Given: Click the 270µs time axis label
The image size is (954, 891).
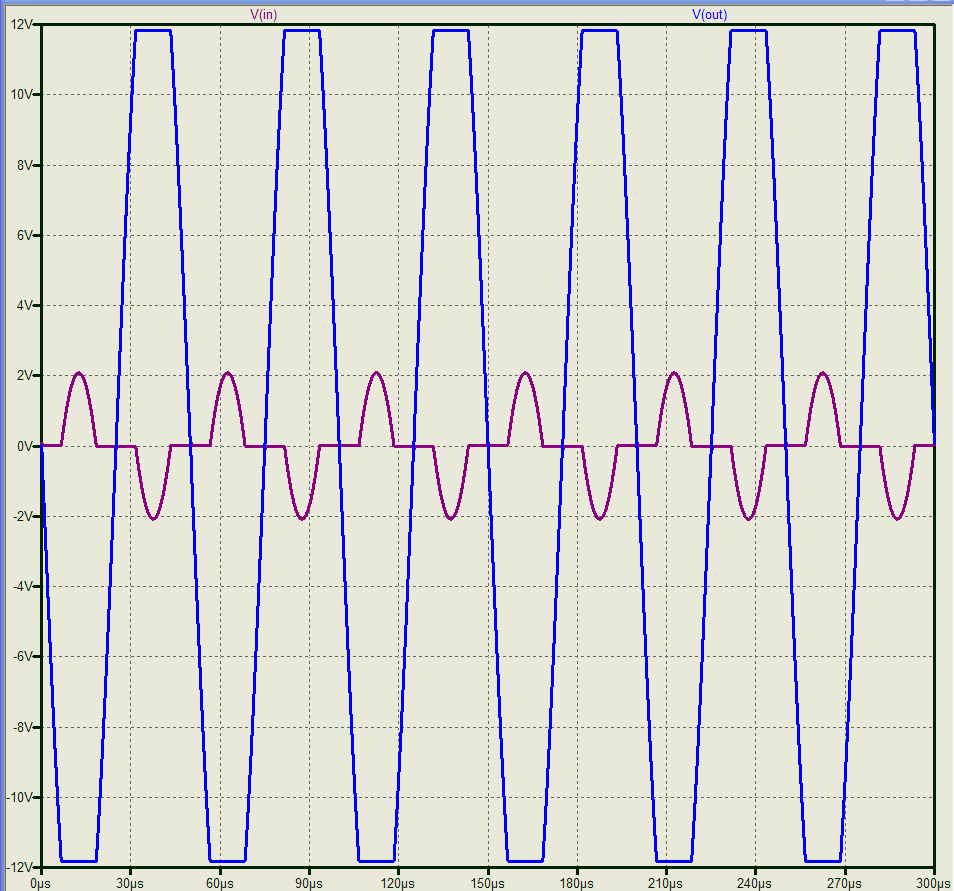Looking at the screenshot, I should (844, 883).
